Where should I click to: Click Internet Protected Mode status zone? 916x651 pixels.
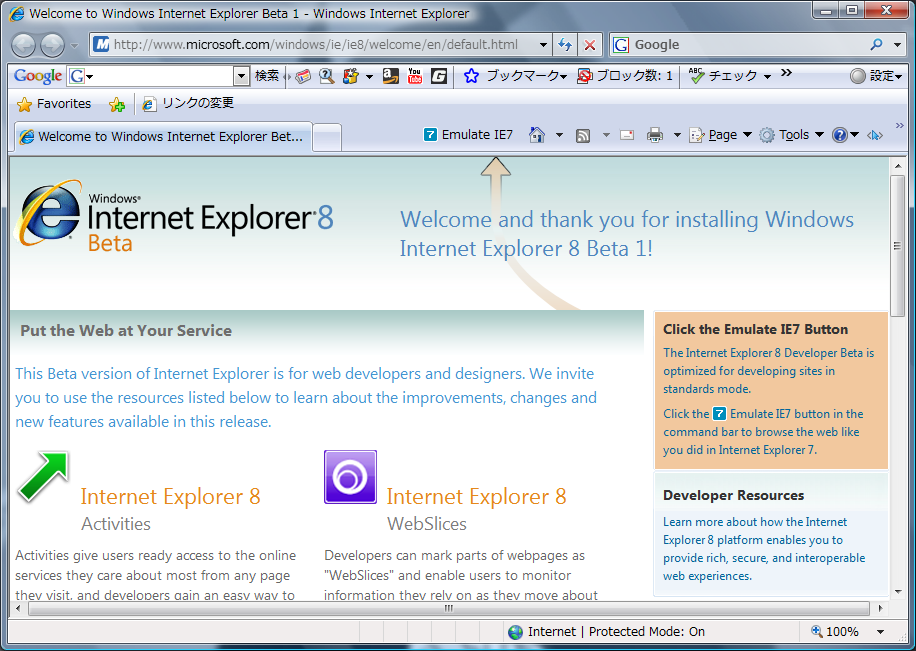[x=606, y=632]
